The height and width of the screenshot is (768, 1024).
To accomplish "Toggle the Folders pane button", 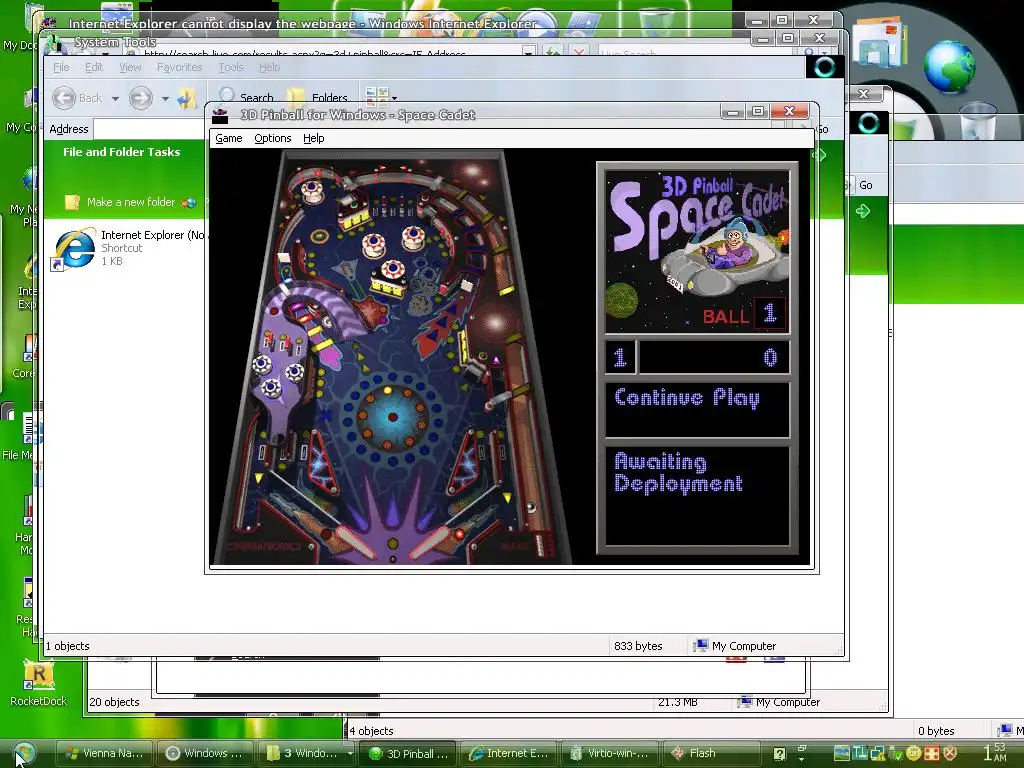I will coord(318,97).
